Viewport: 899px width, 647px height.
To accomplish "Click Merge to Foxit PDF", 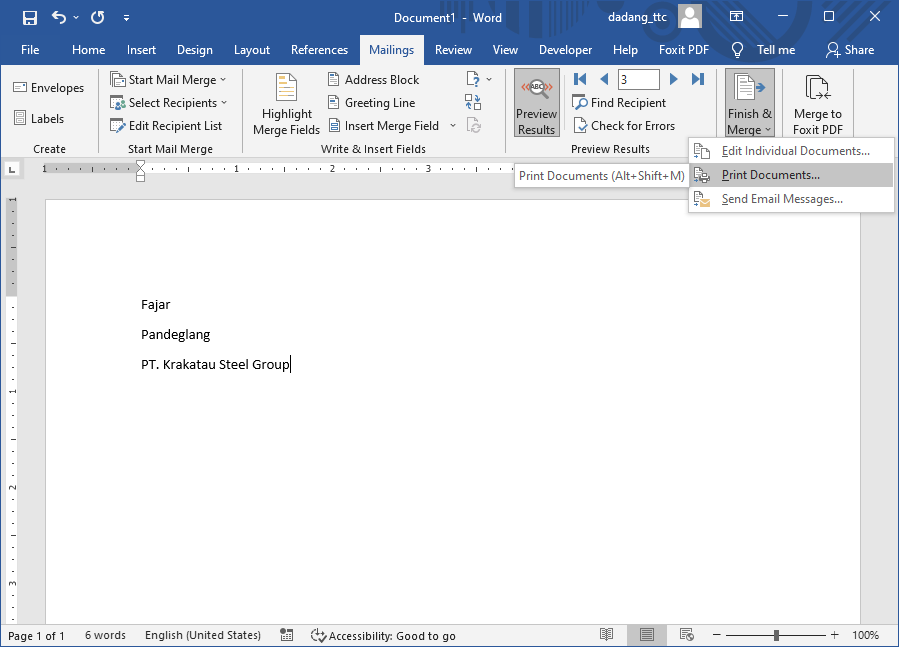I will pos(817,101).
